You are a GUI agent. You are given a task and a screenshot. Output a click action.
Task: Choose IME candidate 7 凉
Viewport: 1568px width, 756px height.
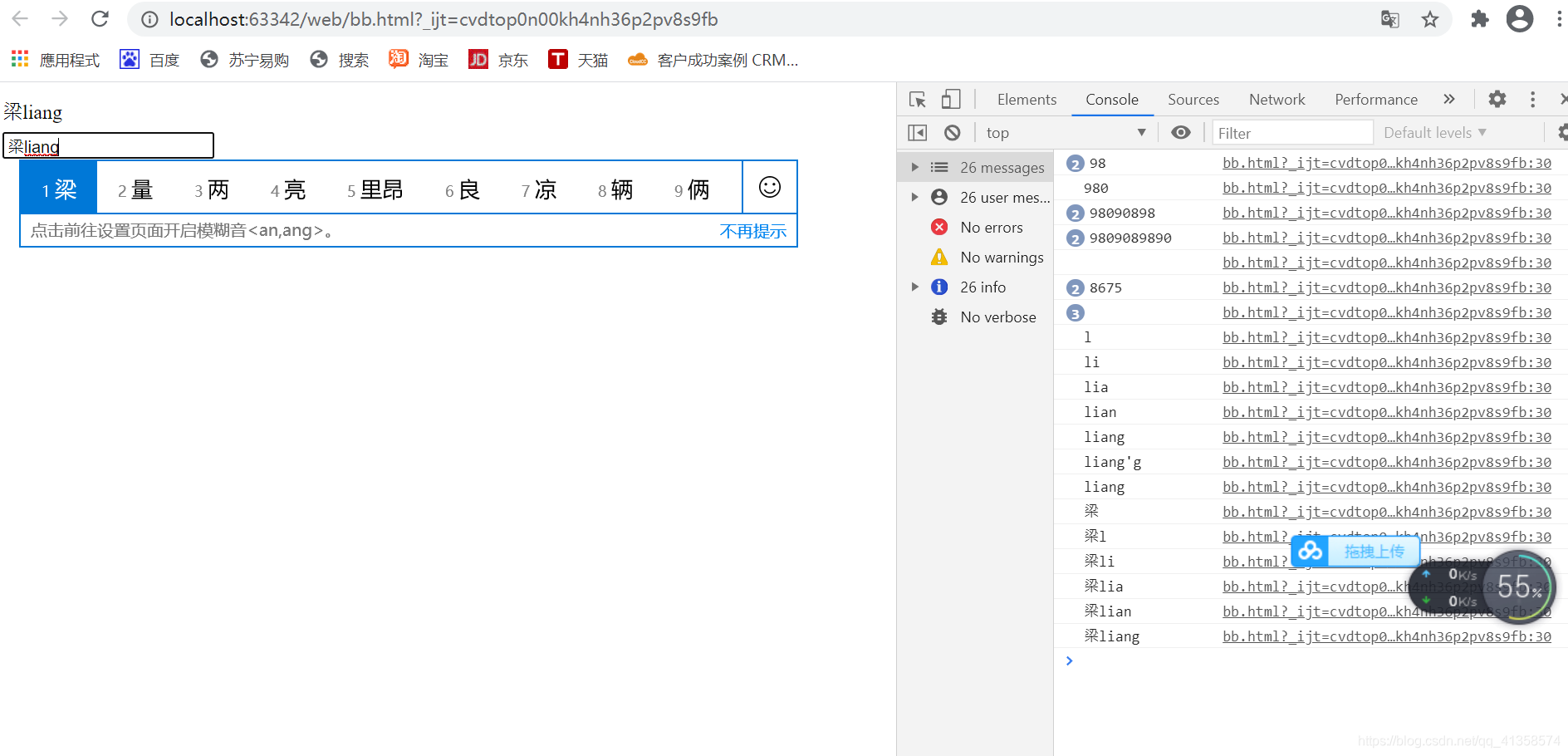pos(538,189)
